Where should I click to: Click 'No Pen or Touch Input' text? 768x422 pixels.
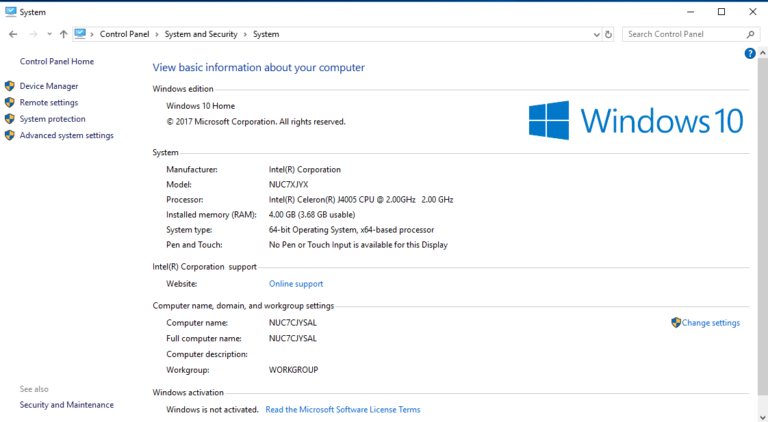(358, 245)
